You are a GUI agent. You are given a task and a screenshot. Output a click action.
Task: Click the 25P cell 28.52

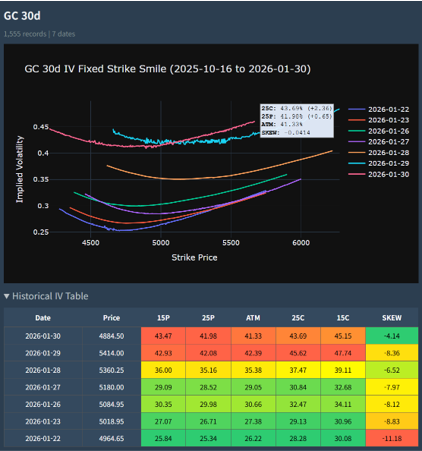click(x=208, y=387)
